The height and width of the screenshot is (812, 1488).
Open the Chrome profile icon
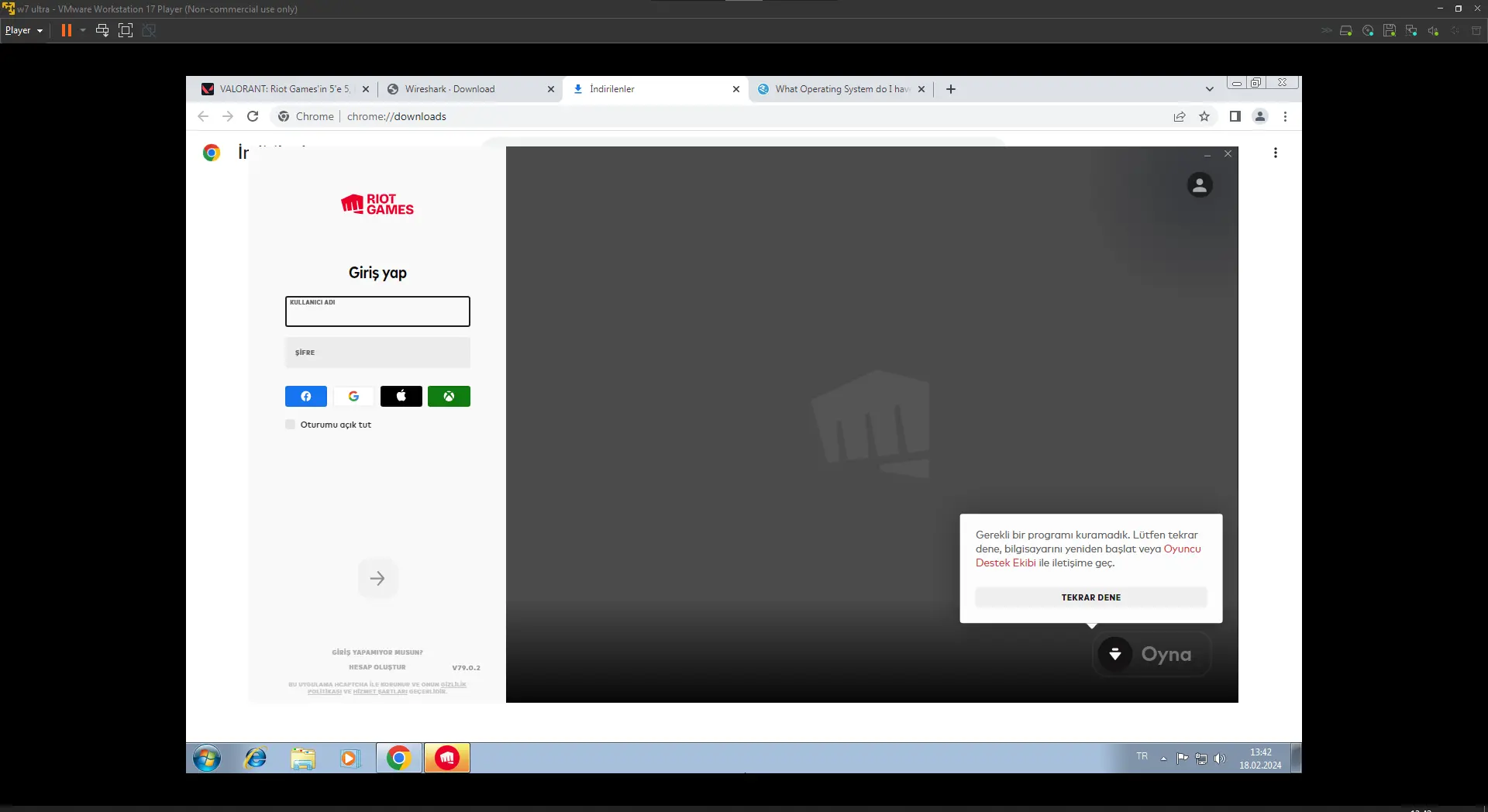[1260, 116]
